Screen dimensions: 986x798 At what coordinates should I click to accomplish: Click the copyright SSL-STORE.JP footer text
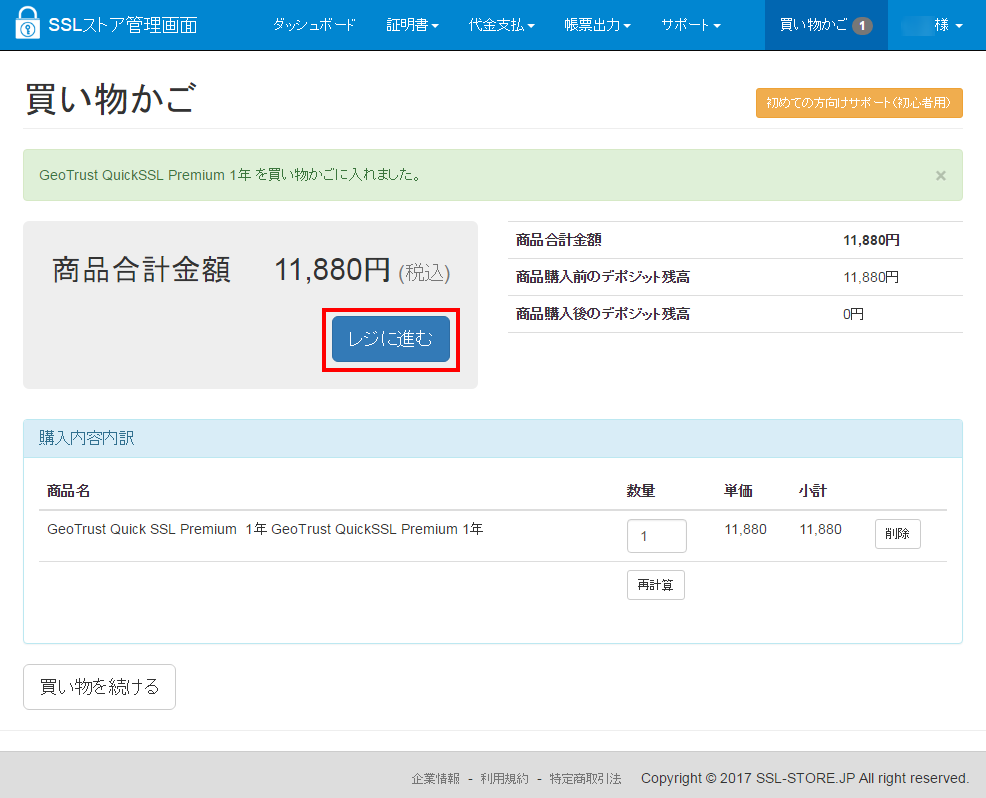coord(805,779)
